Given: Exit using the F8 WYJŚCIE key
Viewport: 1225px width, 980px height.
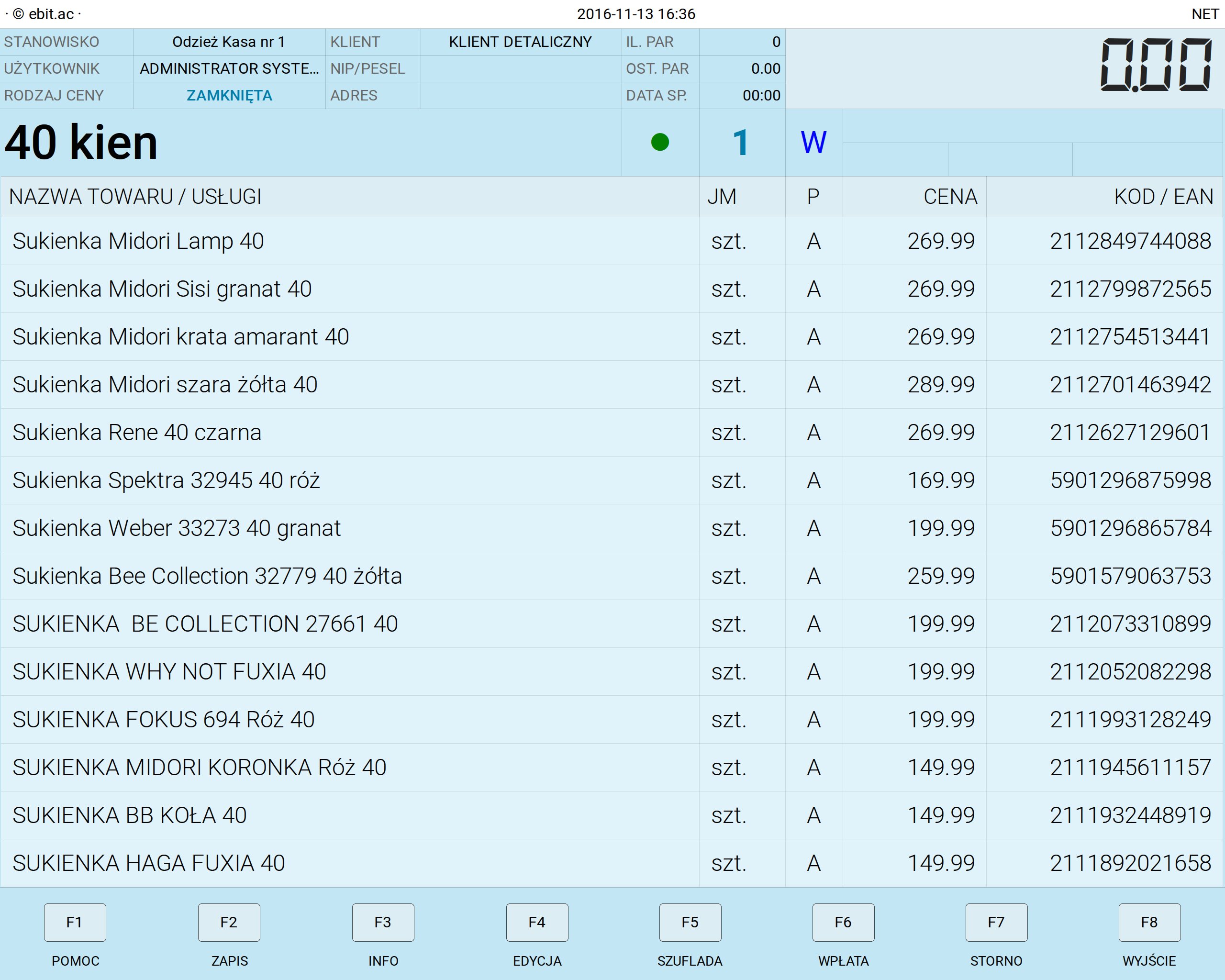Looking at the screenshot, I should tap(1149, 922).
